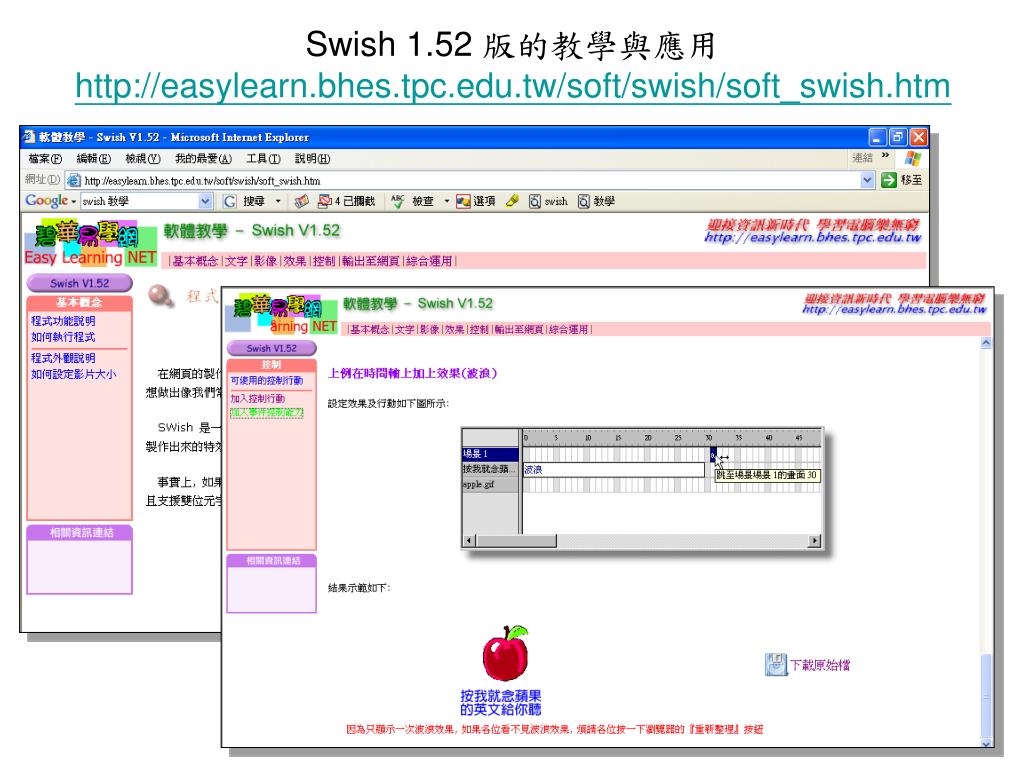This screenshot has width=1024, height=768.
Task: Open the dropdown arrow beside 檢查
Action: 447,201
